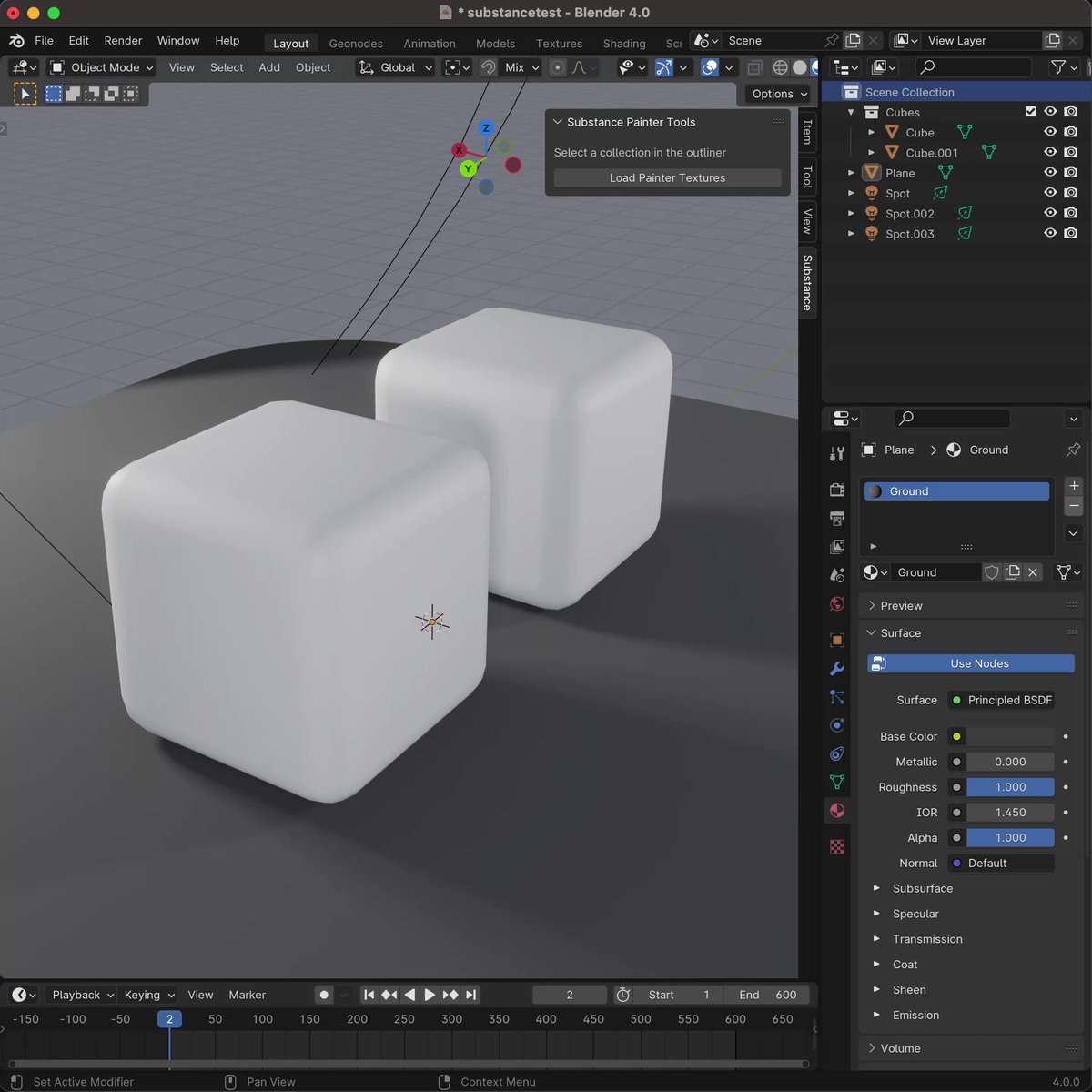Disable the Spot light in renders
1092x1092 pixels.
[1071, 193]
